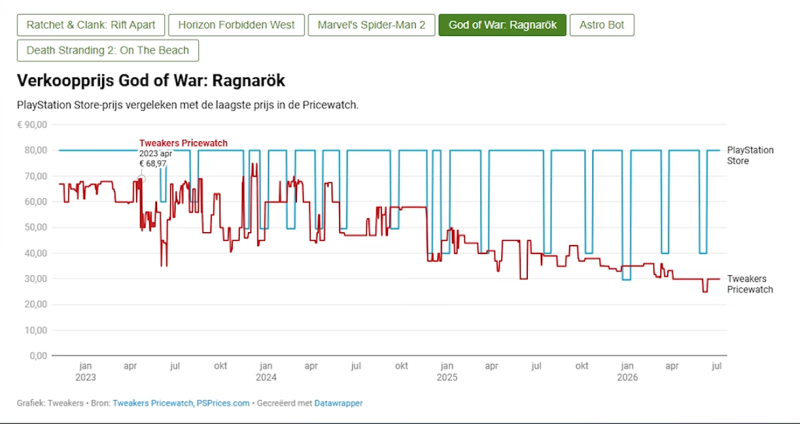The width and height of the screenshot is (800, 424).
Task: Visit the Datawrapper link
Action: tap(338, 403)
